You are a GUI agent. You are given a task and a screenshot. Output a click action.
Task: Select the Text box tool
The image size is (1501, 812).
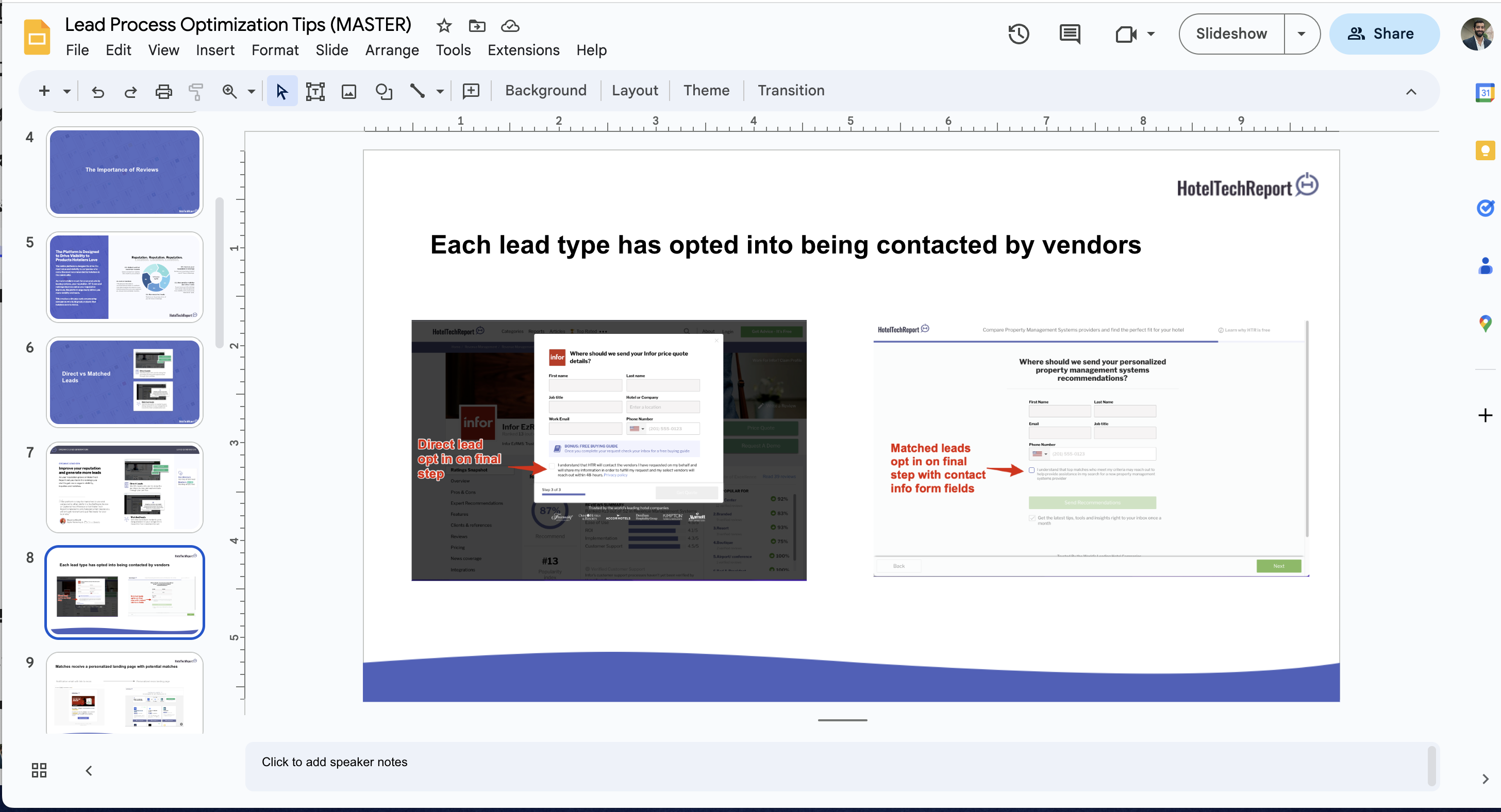click(x=315, y=91)
